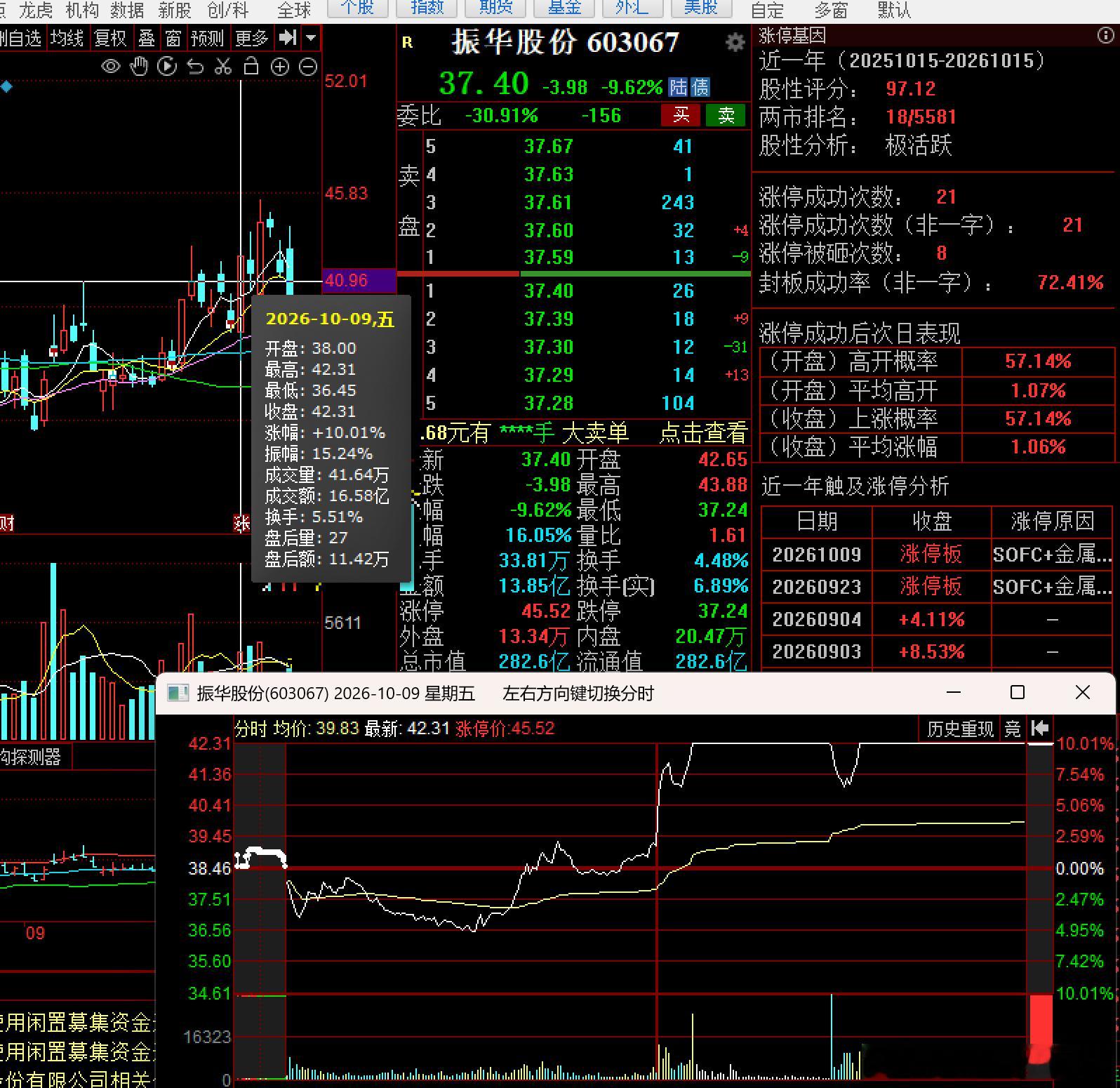Viewport: 1120px width, 1088px height.
Task: Toggle the eye visibility icon above the K-line chart
Action: click(x=111, y=67)
